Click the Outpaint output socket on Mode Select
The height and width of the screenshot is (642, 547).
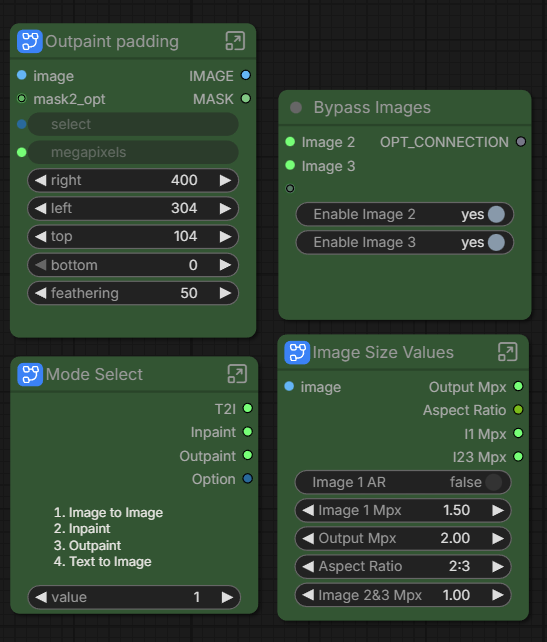[248, 455]
